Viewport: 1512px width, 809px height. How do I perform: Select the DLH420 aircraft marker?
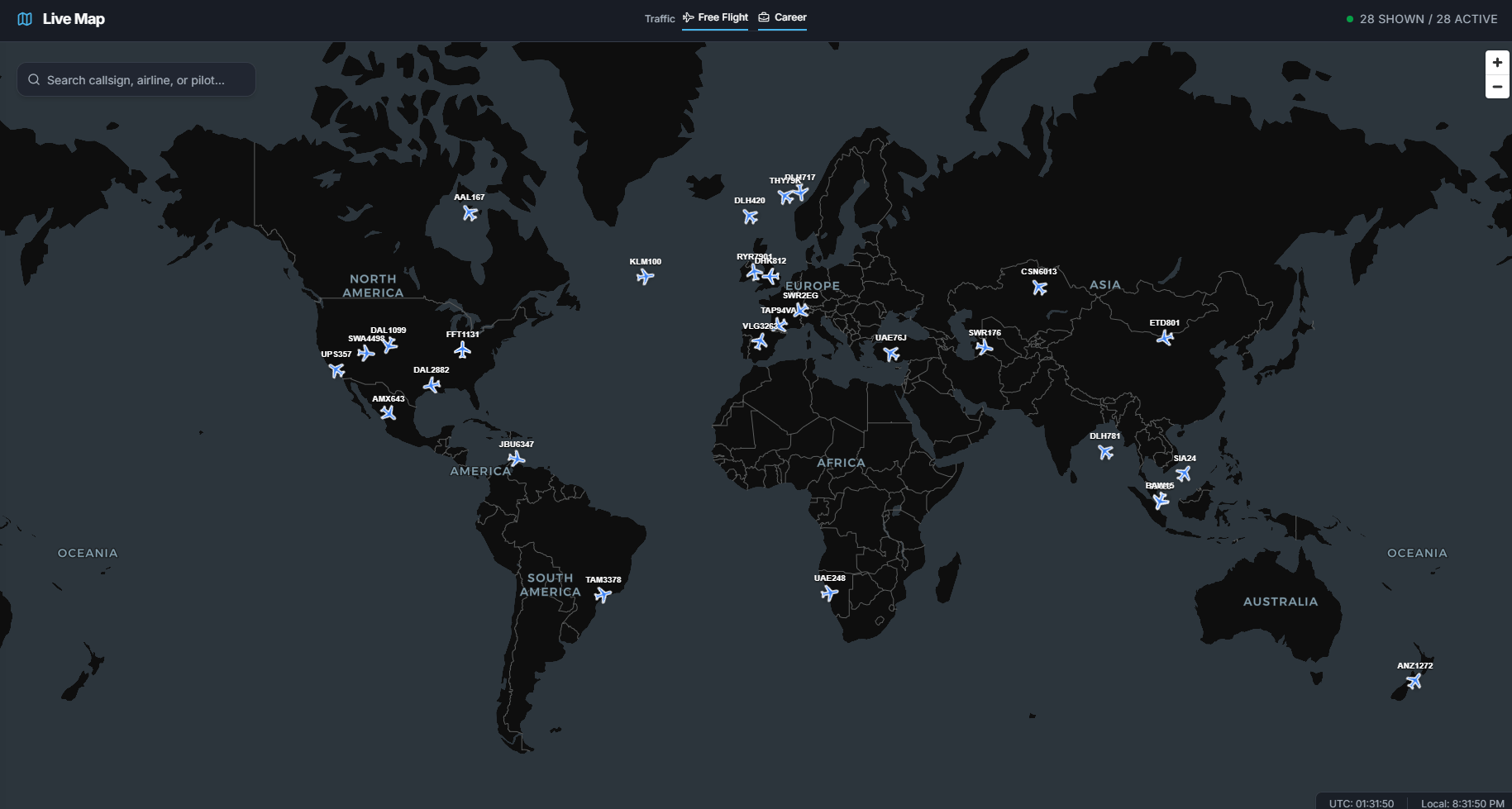pos(751,217)
